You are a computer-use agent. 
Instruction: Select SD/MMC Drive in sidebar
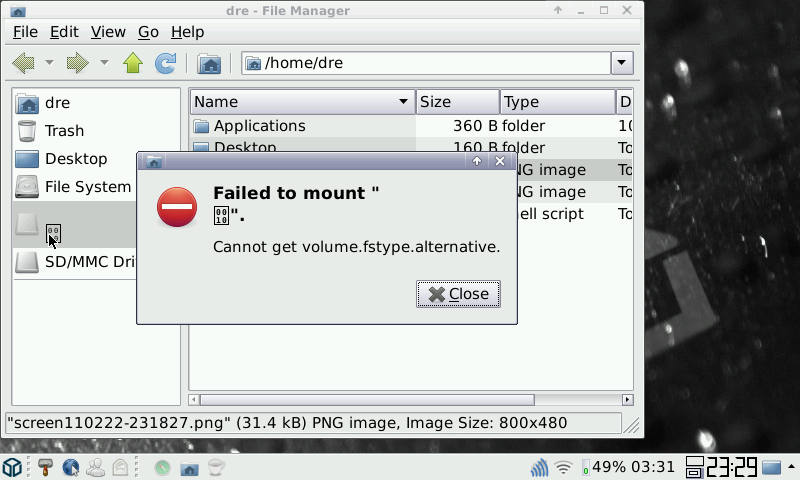[76, 262]
